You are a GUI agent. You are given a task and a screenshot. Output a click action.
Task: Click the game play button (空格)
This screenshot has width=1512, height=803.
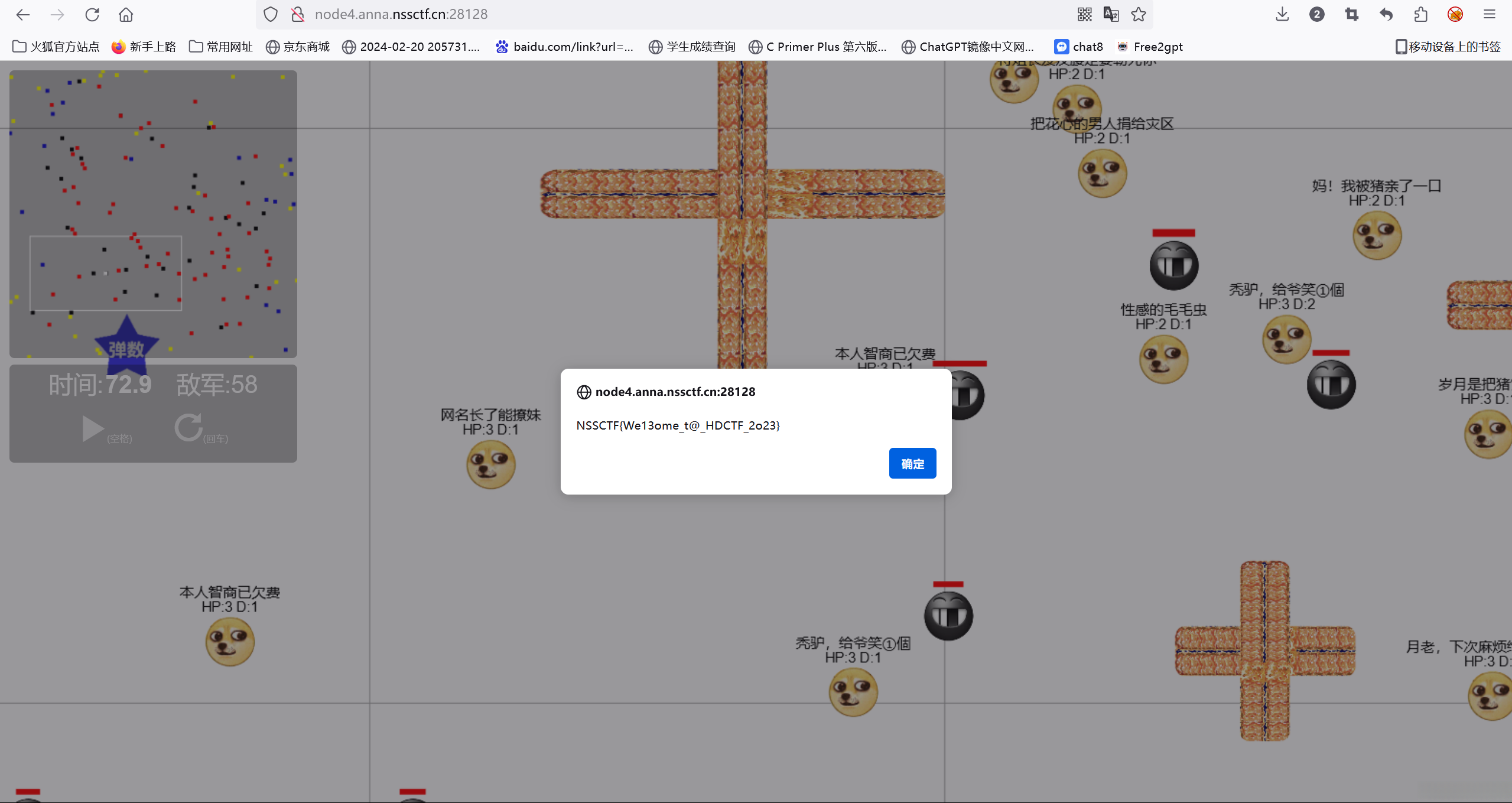pyautogui.click(x=93, y=429)
